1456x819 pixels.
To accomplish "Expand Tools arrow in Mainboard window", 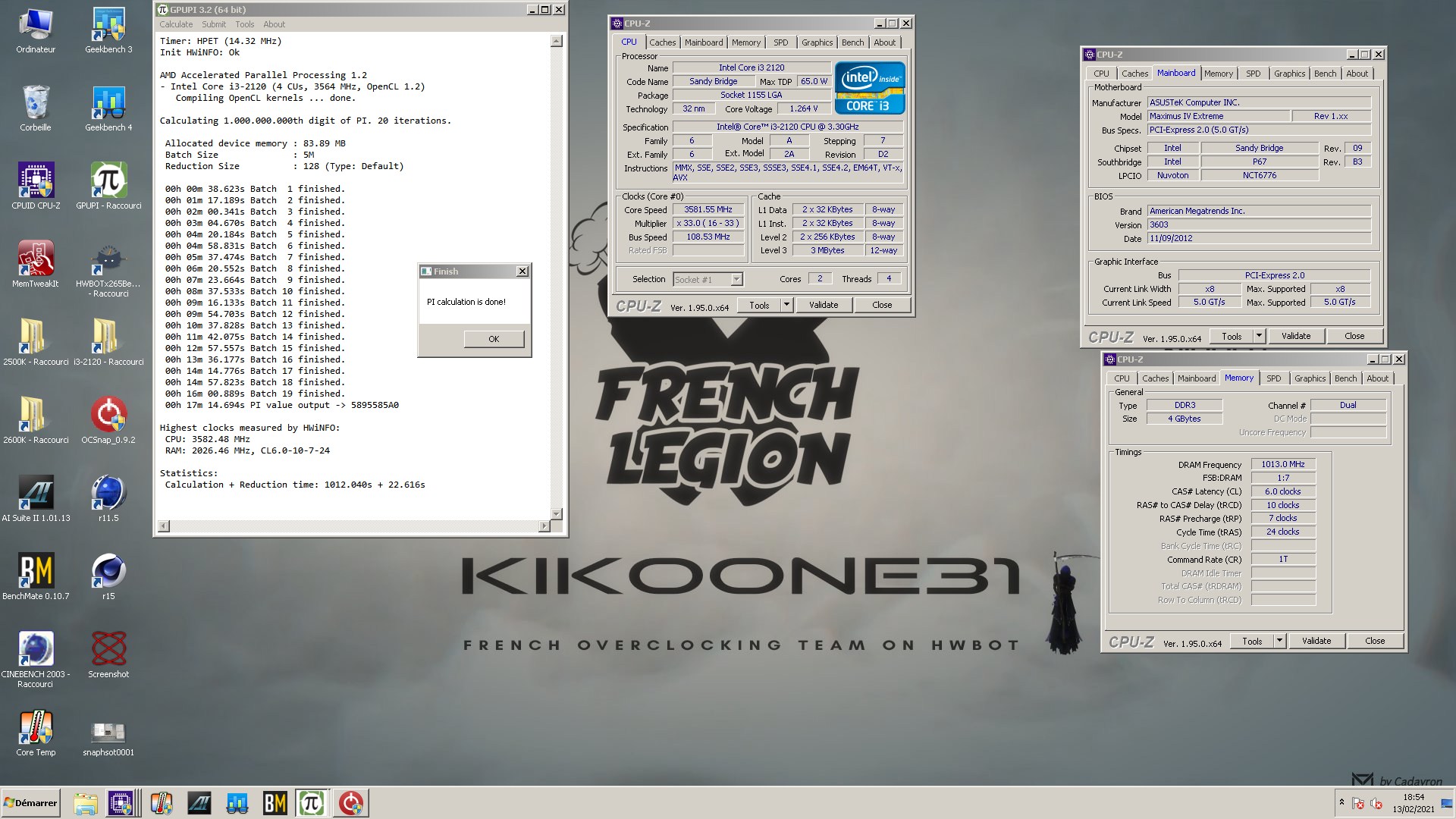I will pyautogui.click(x=1259, y=336).
